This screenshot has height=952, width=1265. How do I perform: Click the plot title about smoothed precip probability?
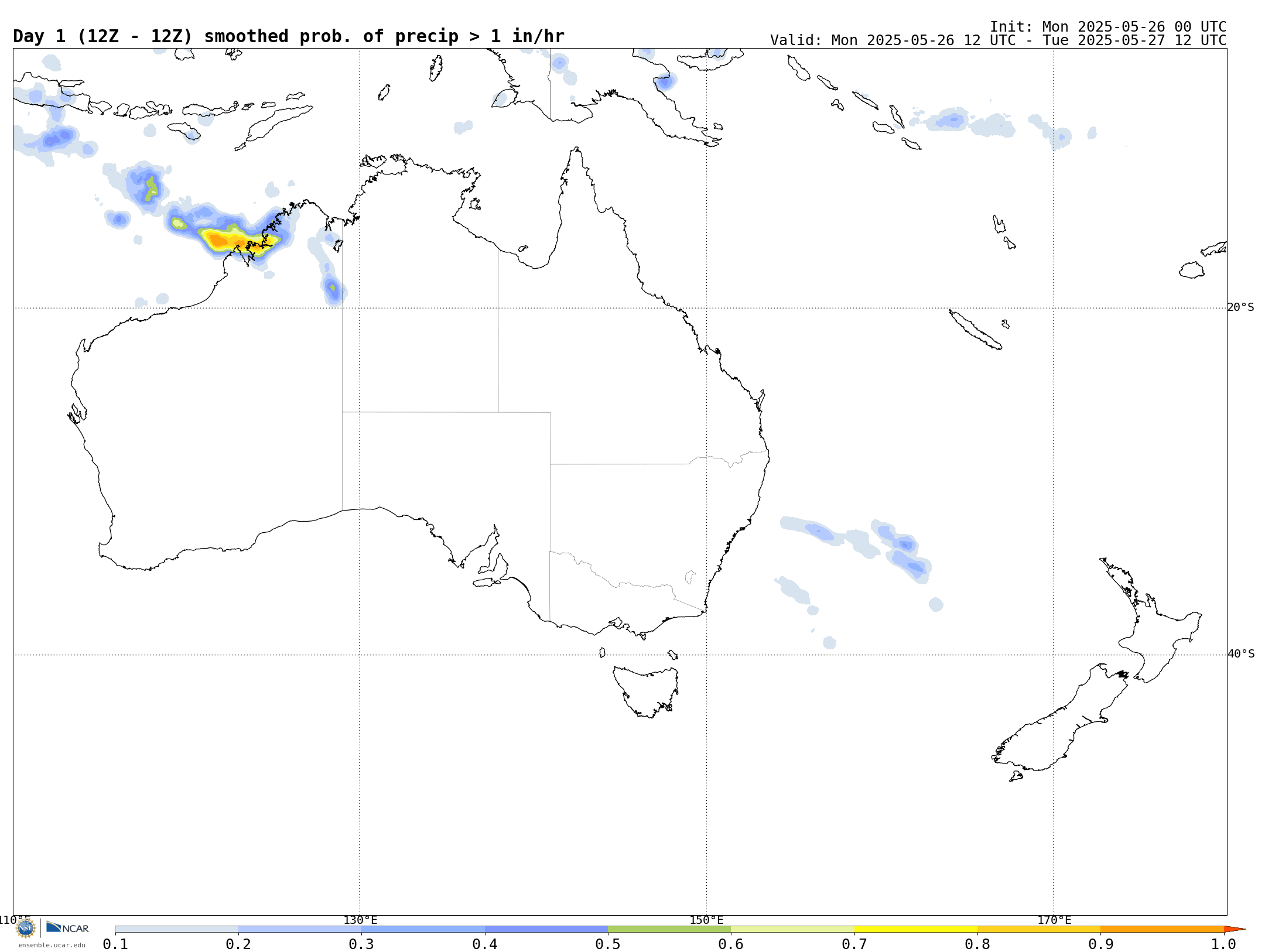(x=288, y=36)
